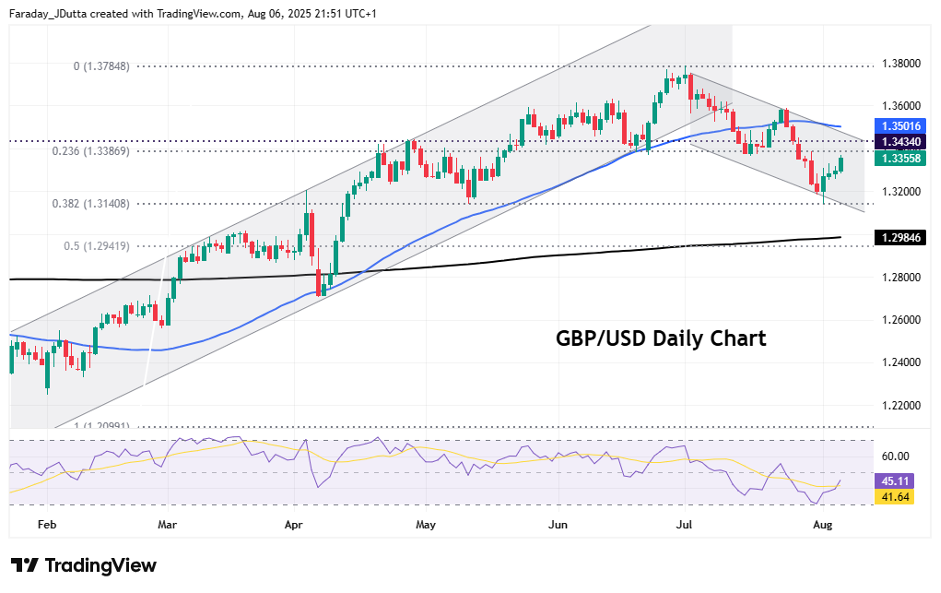941x593 pixels.
Task: Click the Jul label on the time axis
Action: 685,524
